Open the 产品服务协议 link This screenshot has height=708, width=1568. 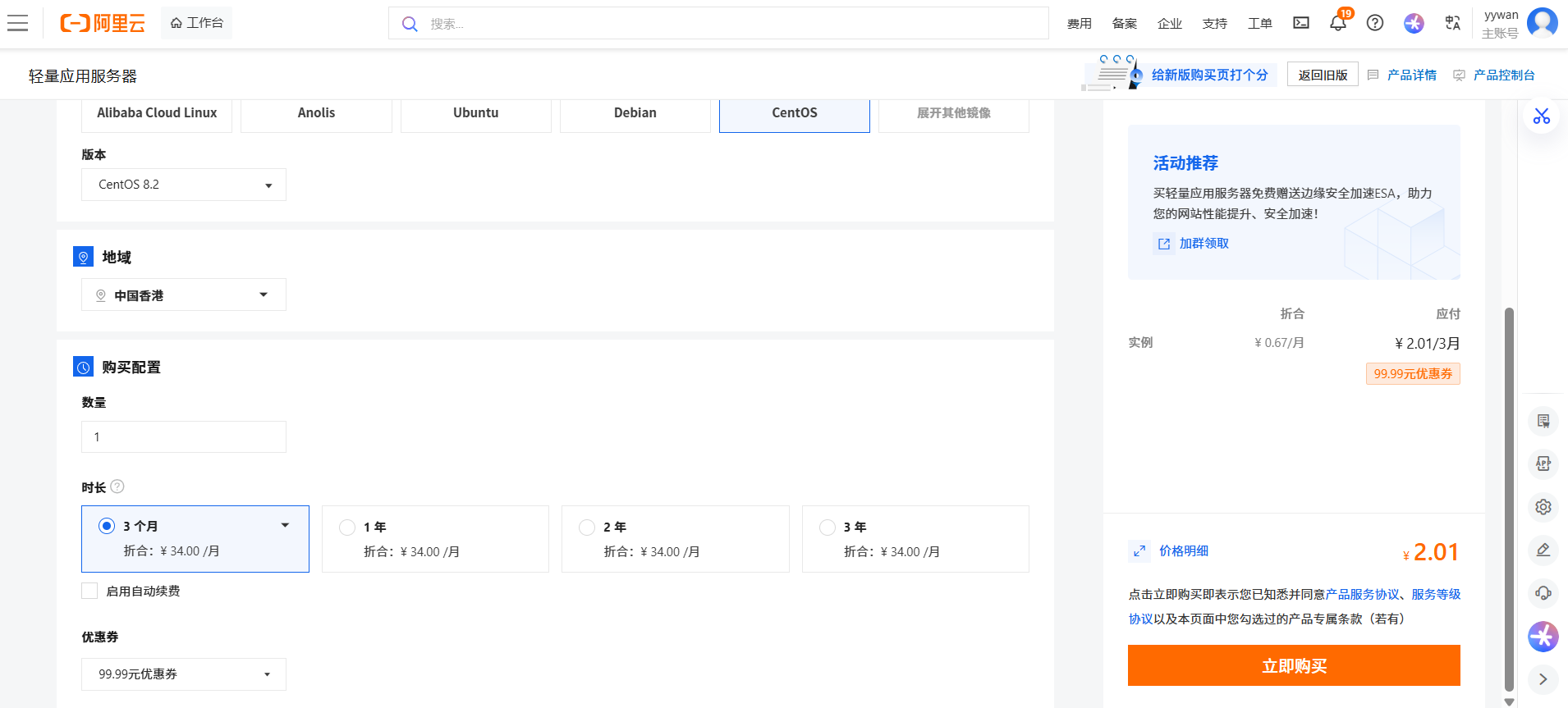[x=1363, y=595]
